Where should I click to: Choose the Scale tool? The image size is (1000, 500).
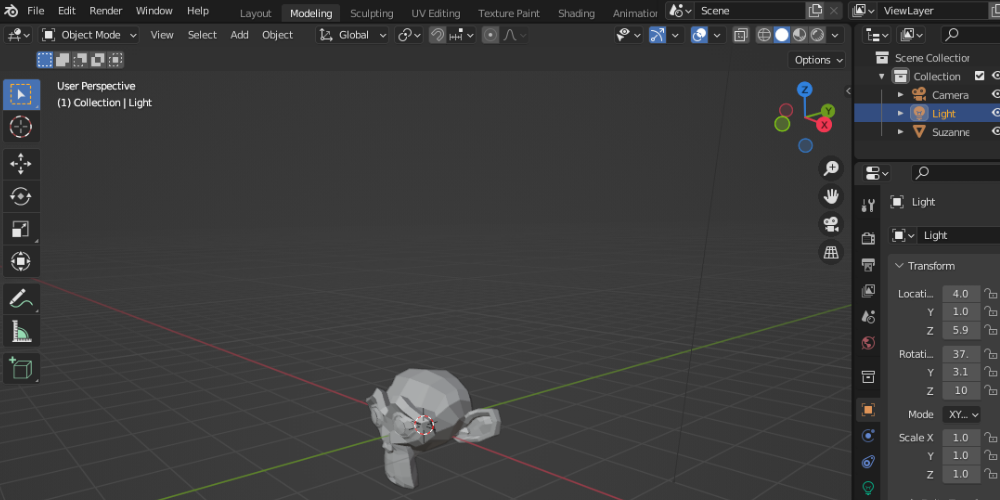coord(21,229)
